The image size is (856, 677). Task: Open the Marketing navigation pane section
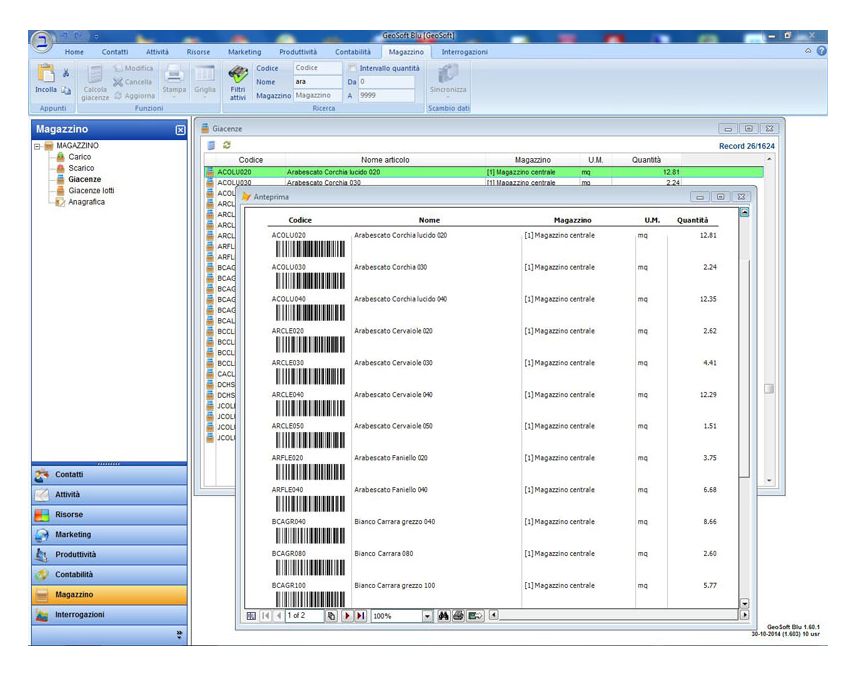(x=109, y=535)
